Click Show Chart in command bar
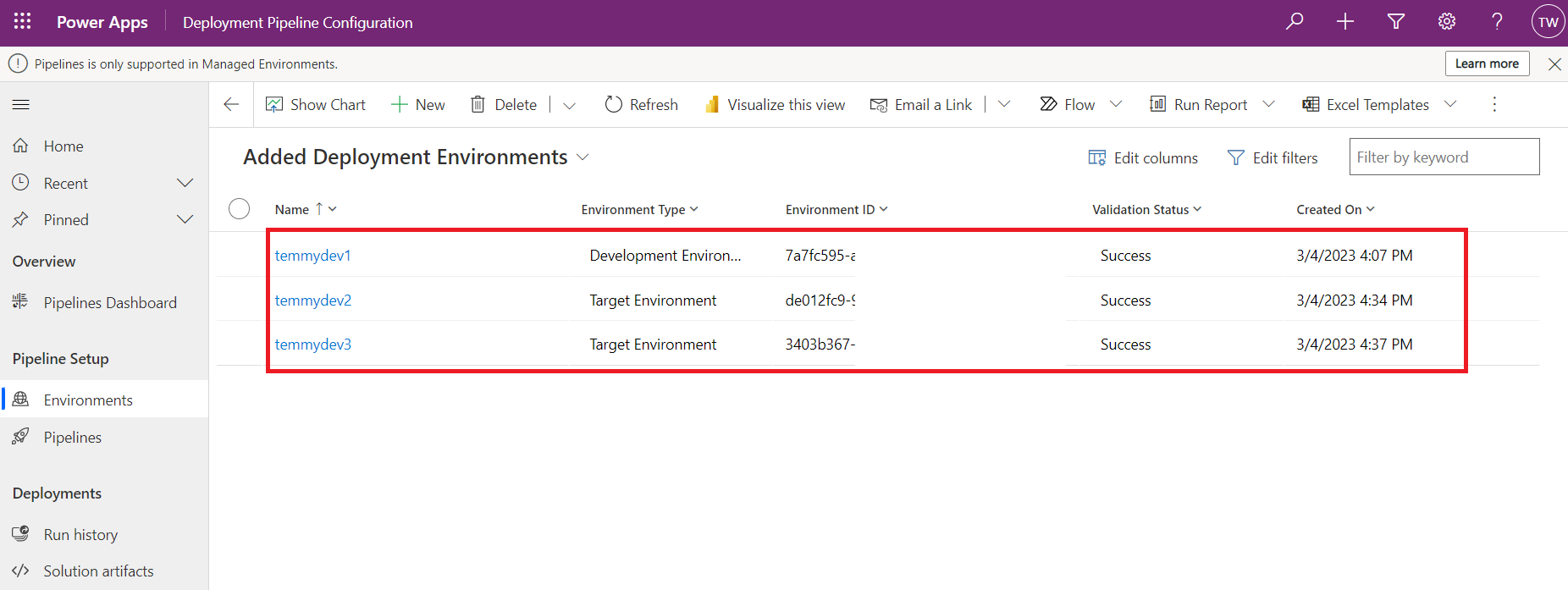The image size is (1568, 590). pyautogui.click(x=316, y=104)
